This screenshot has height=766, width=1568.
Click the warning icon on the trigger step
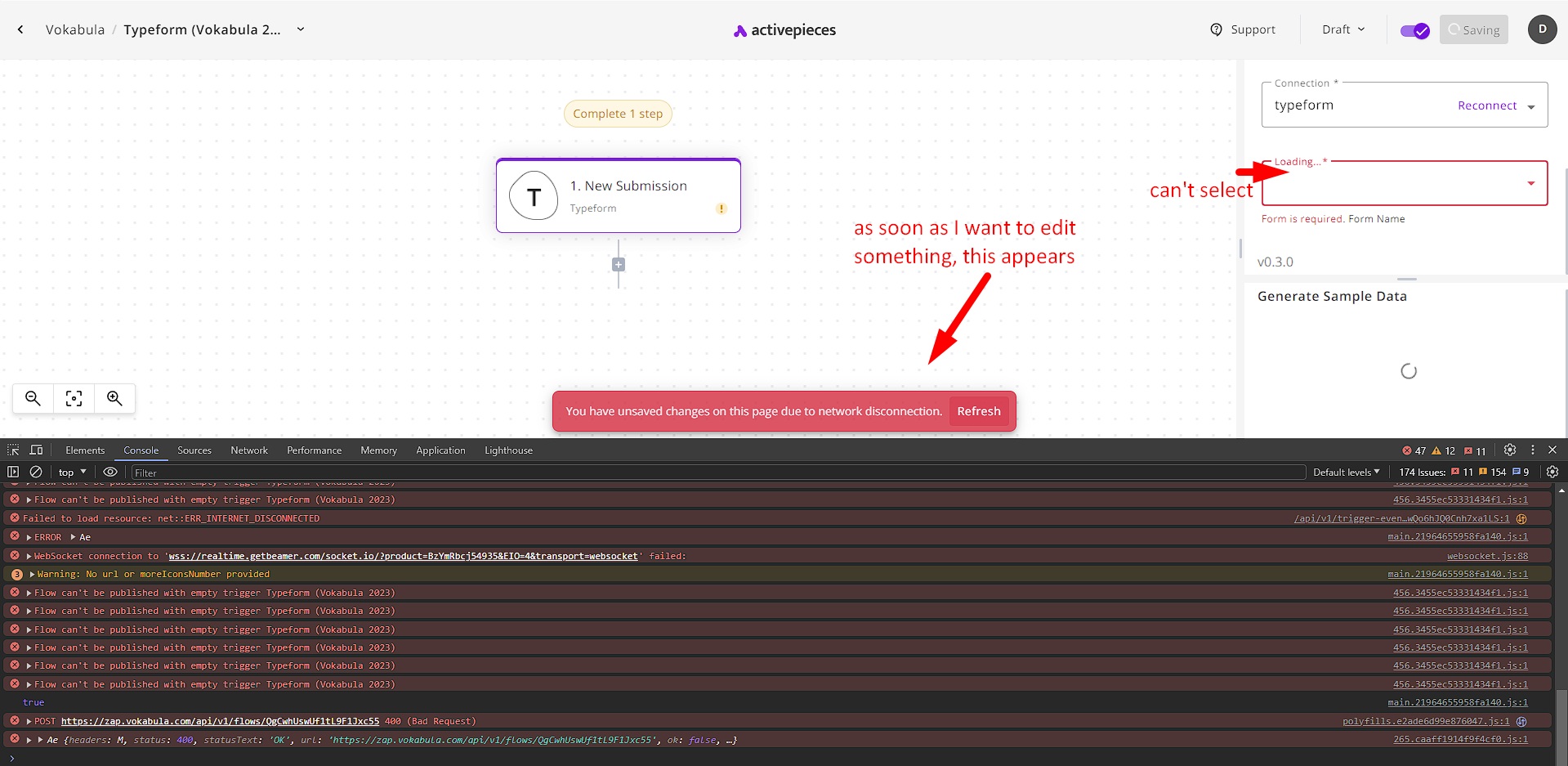(721, 208)
